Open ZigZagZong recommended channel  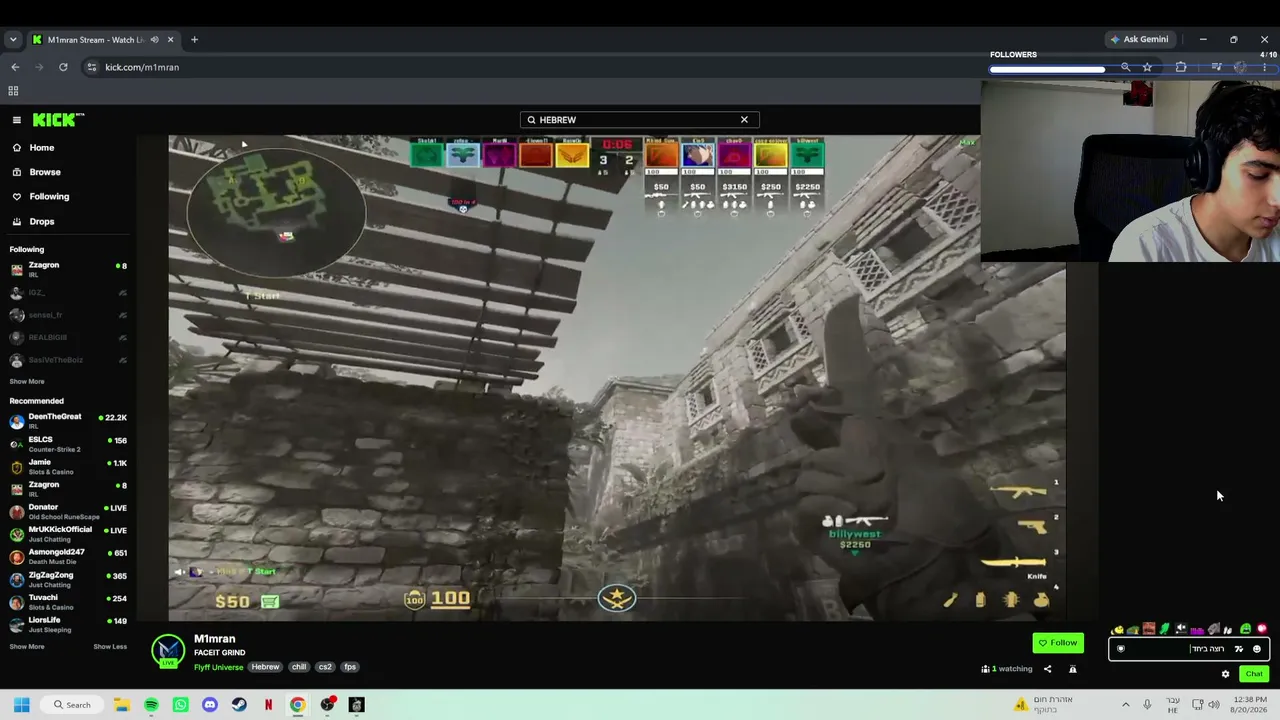pyautogui.click(x=68, y=579)
